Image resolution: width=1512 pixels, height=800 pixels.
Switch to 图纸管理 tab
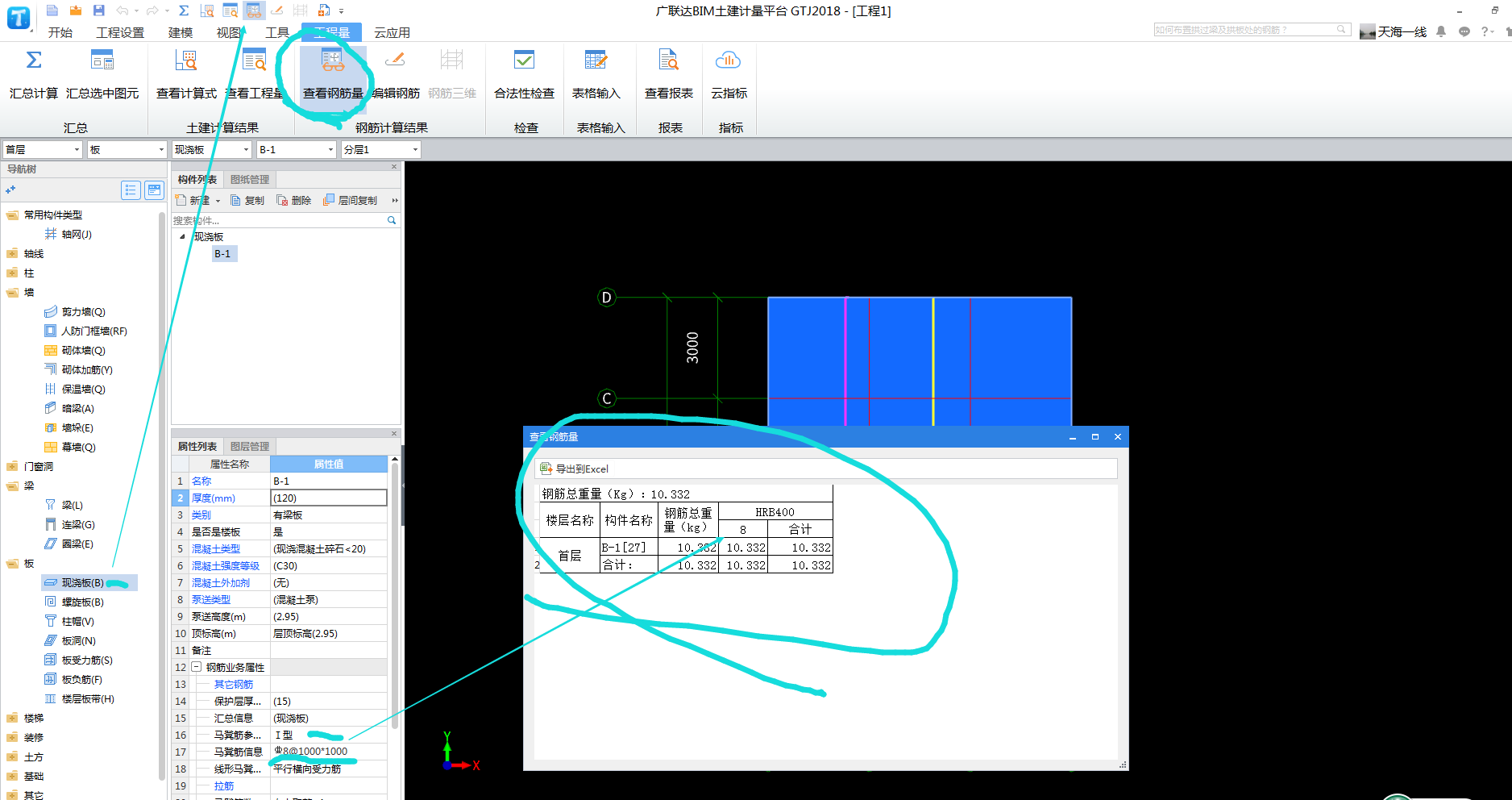pyautogui.click(x=250, y=180)
